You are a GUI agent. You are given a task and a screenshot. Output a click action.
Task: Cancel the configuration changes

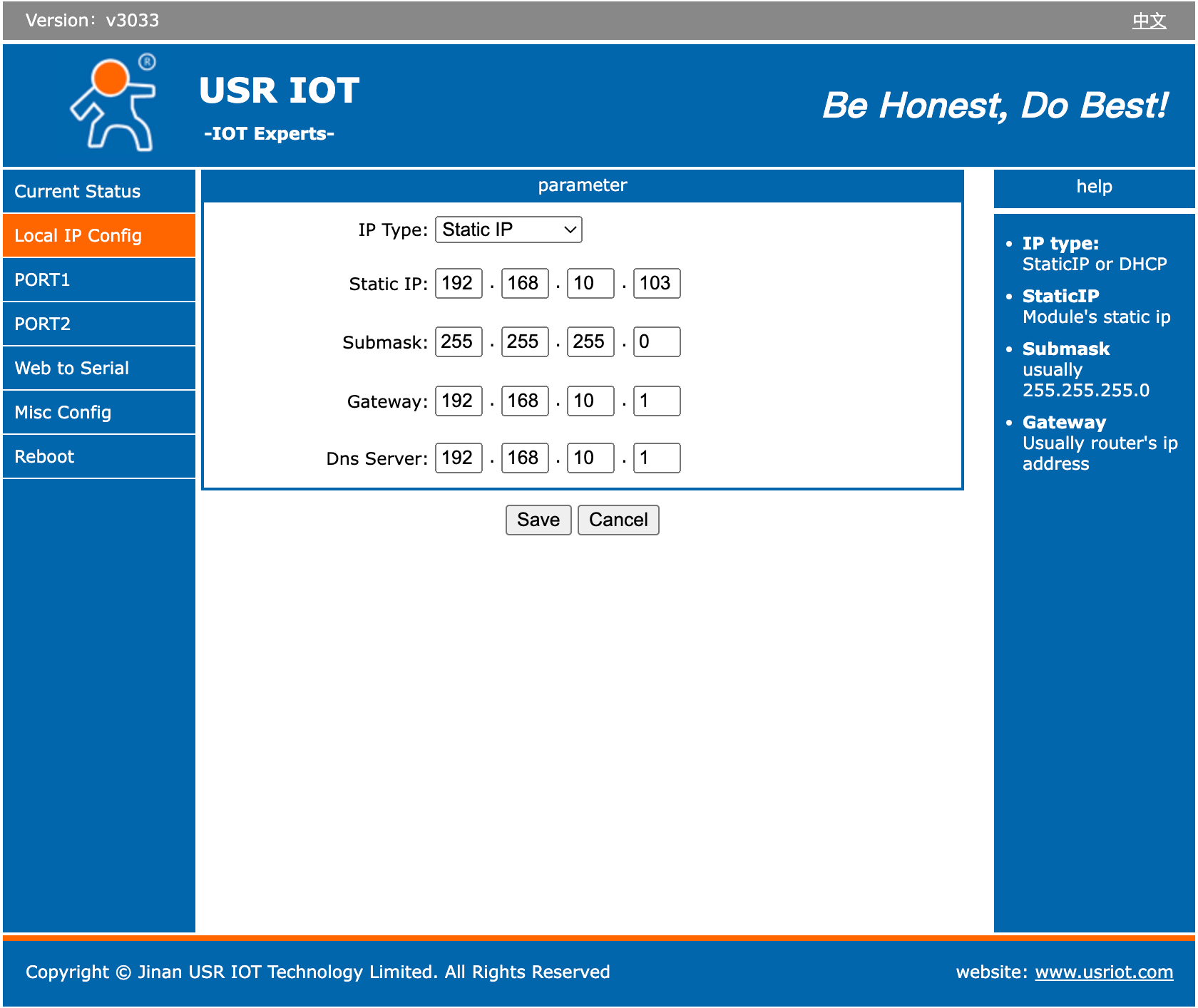618,520
